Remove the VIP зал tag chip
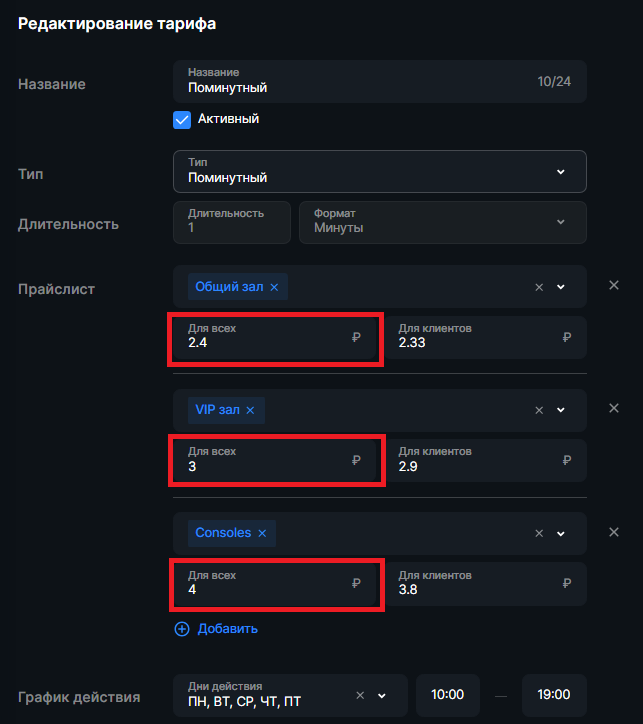Viewport: 643px width, 724px height. click(x=250, y=410)
